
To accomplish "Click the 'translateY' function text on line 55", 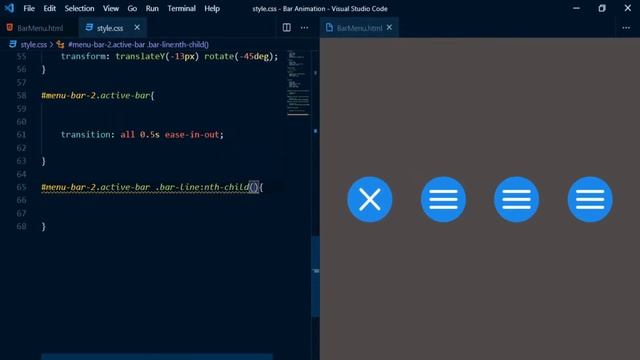I will tap(140, 56).
